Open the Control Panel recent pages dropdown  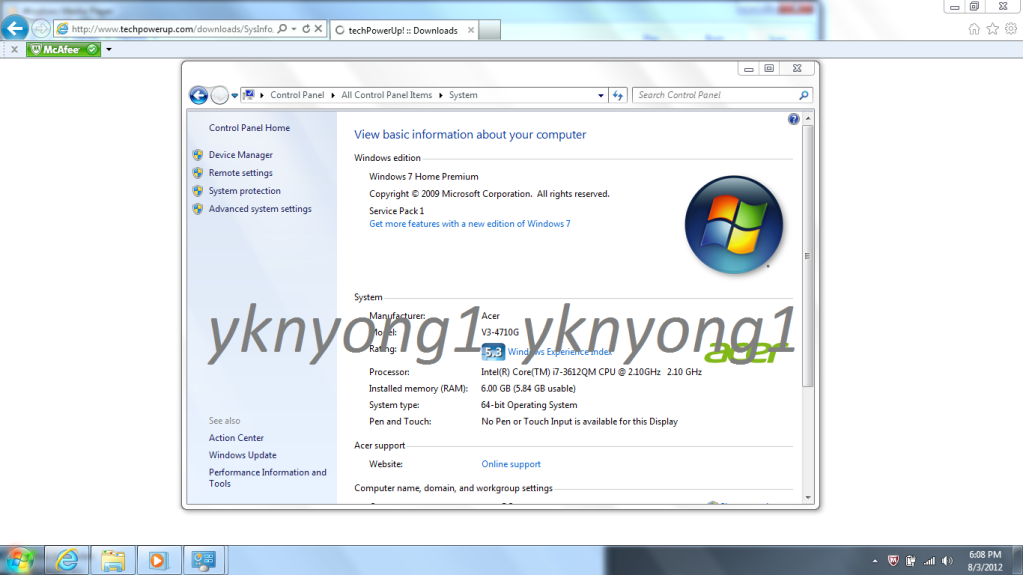(234, 95)
